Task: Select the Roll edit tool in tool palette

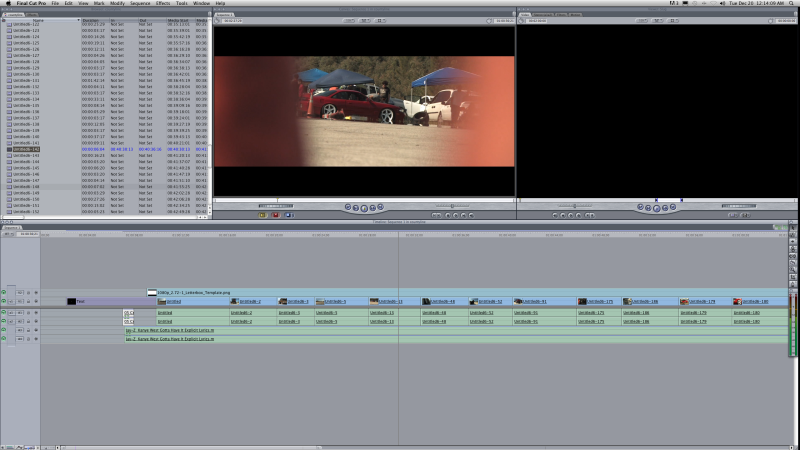Action: 792,249
